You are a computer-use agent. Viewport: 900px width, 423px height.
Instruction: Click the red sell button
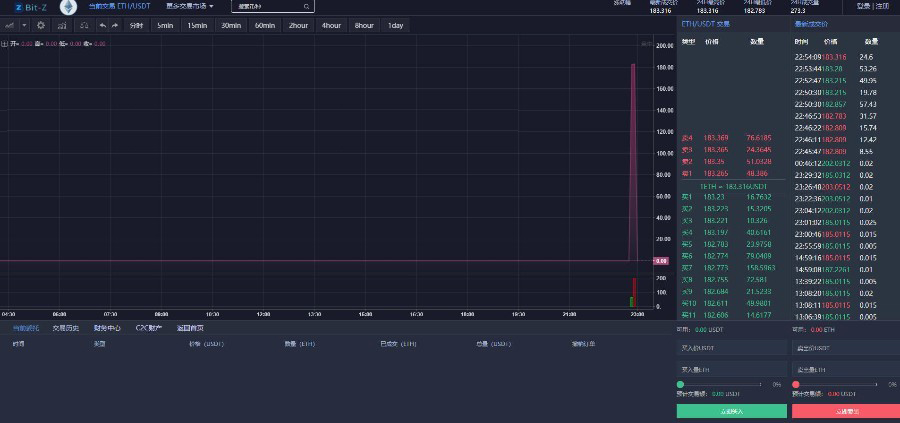(x=845, y=411)
